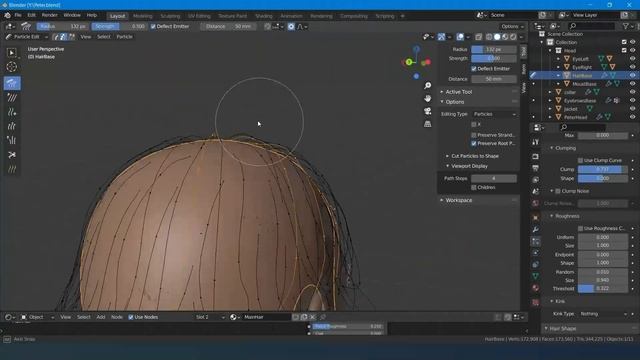
Task: Switch to solid viewport shading
Action: click(x=497, y=37)
